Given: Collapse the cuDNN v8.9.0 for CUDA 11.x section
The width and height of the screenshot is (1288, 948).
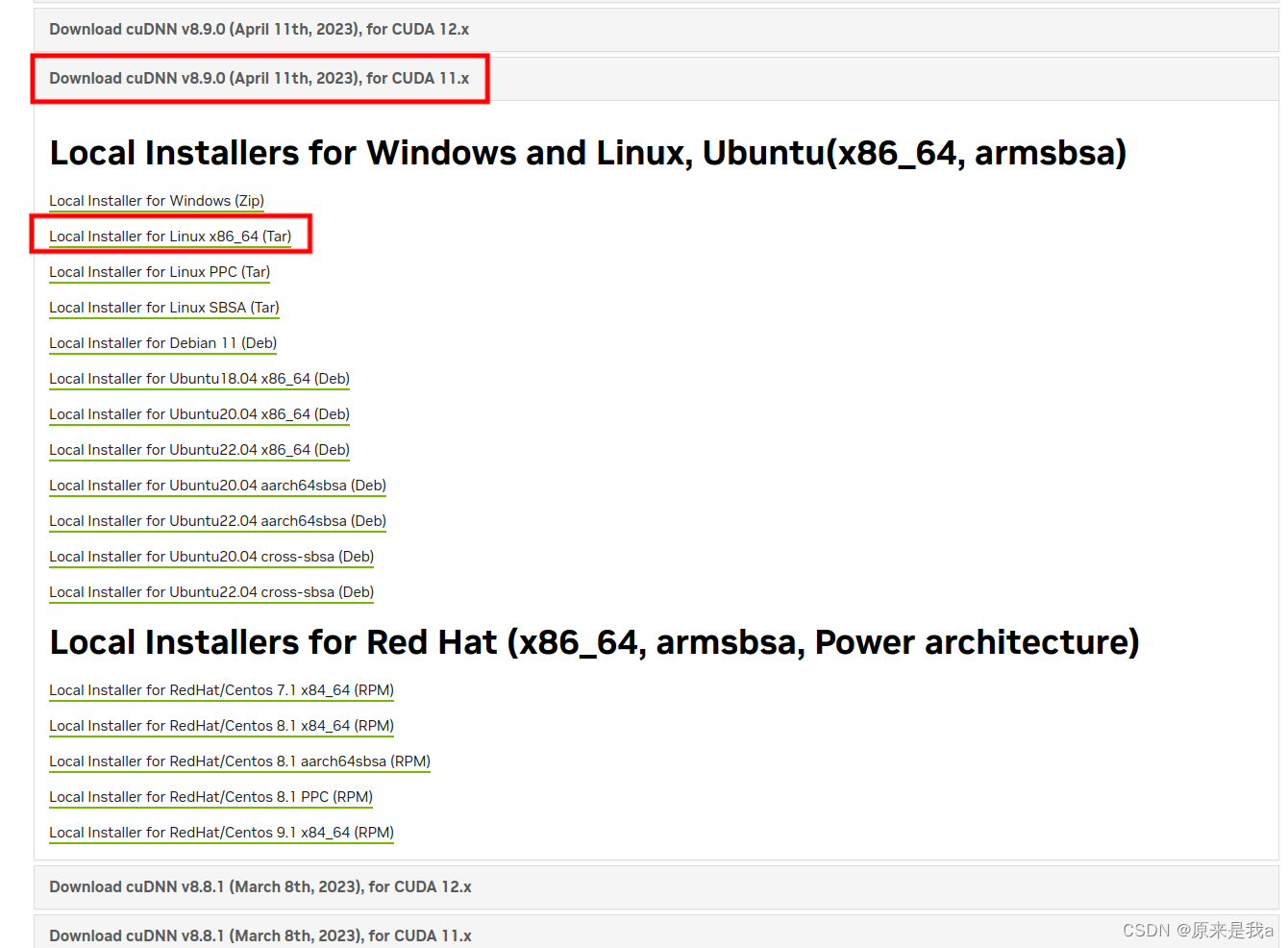Looking at the screenshot, I should point(260,78).
